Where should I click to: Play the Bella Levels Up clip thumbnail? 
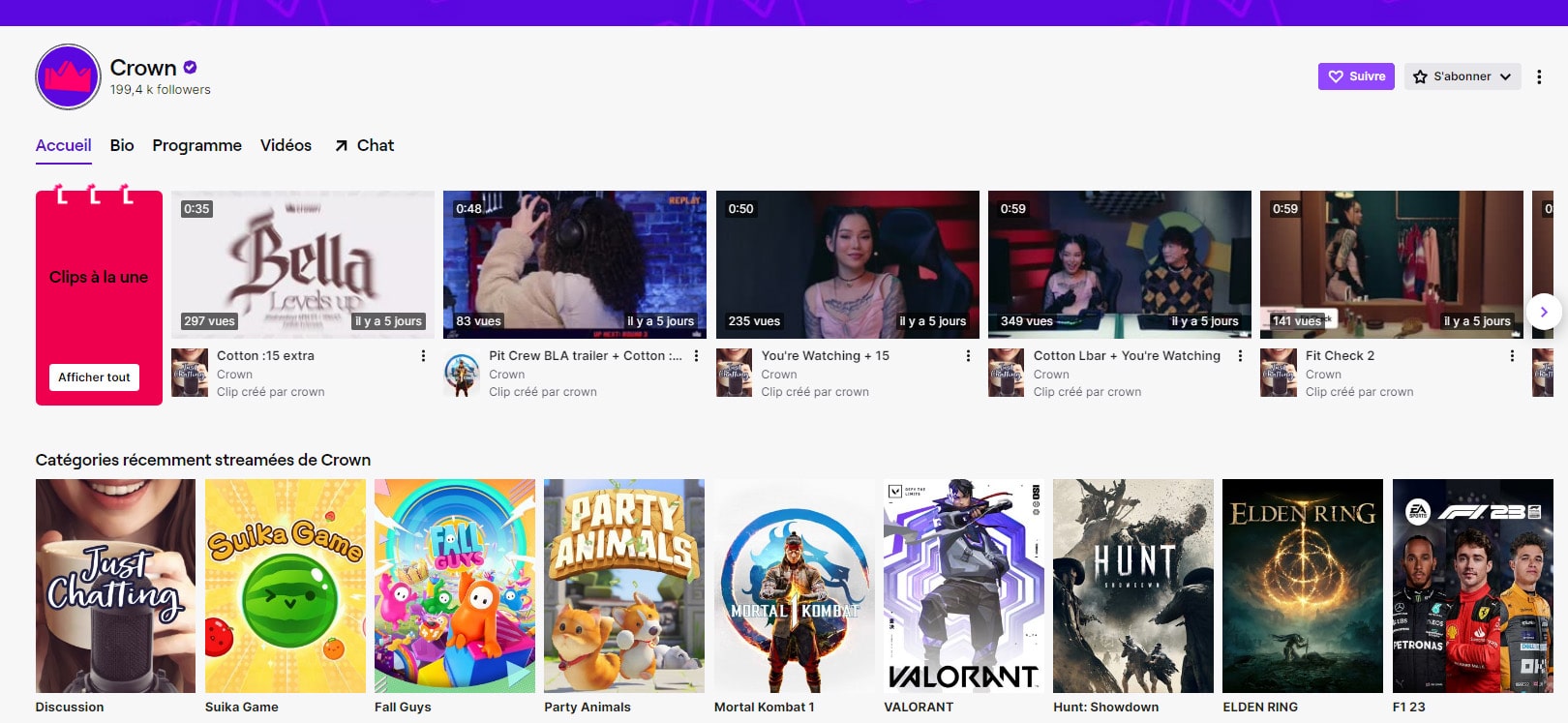(x=303, y=264)
